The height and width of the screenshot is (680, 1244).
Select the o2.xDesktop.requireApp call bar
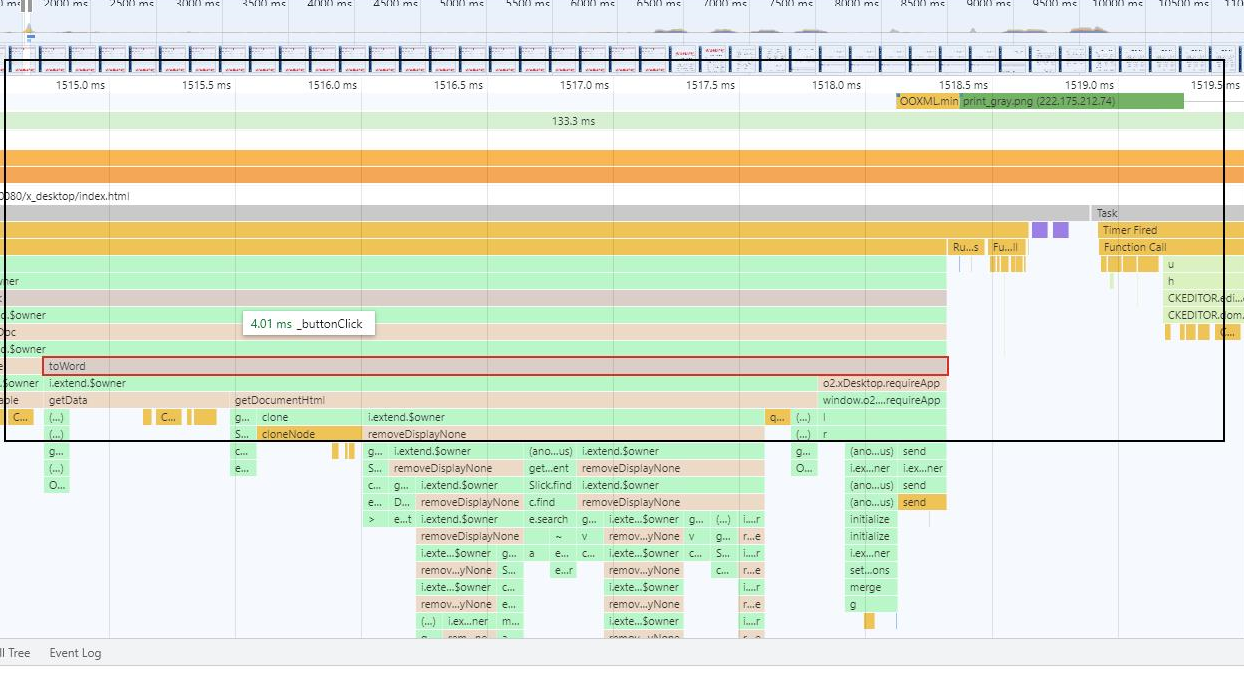(881, 383)
